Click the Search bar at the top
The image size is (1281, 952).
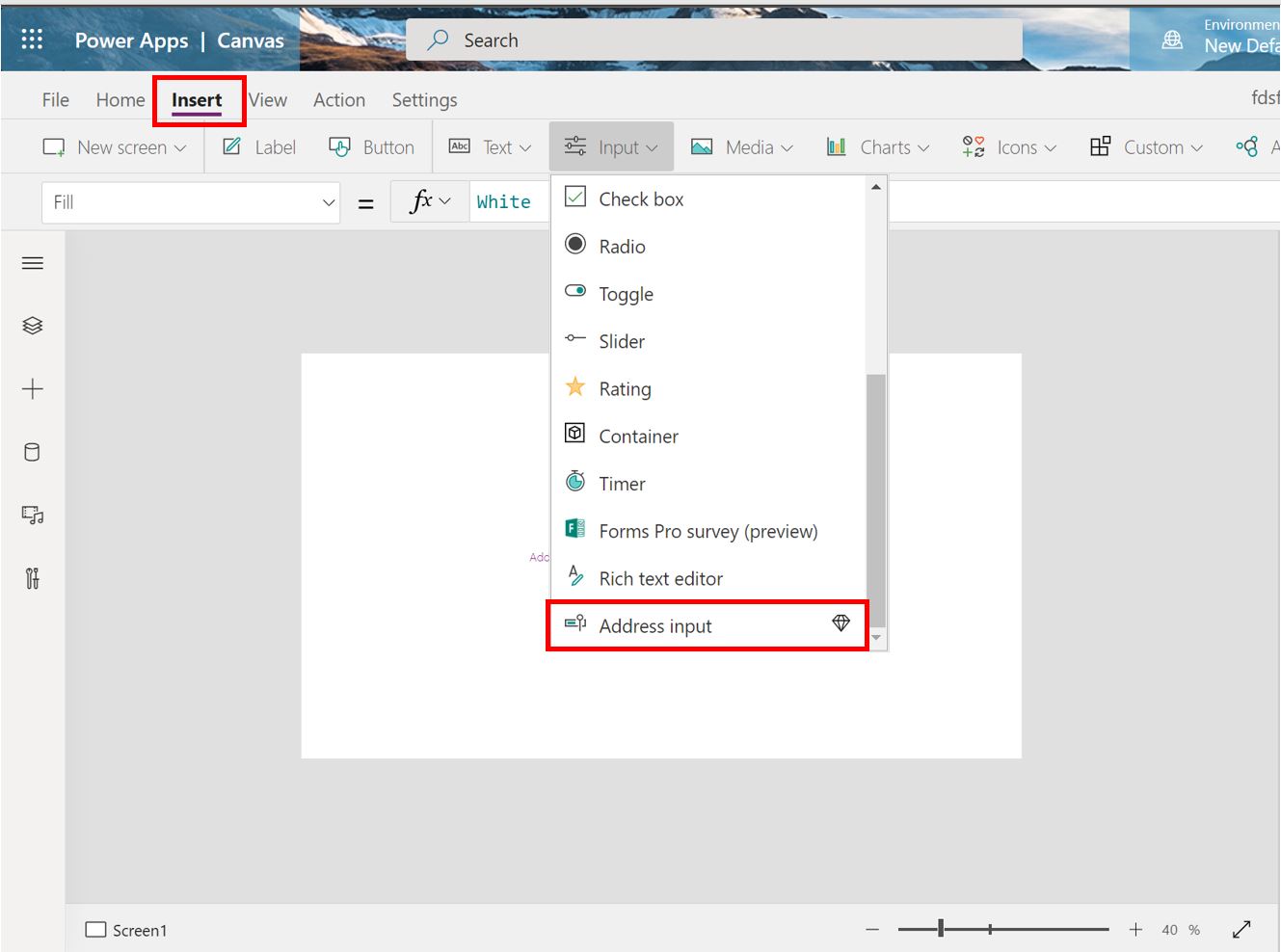coord(713,40)
